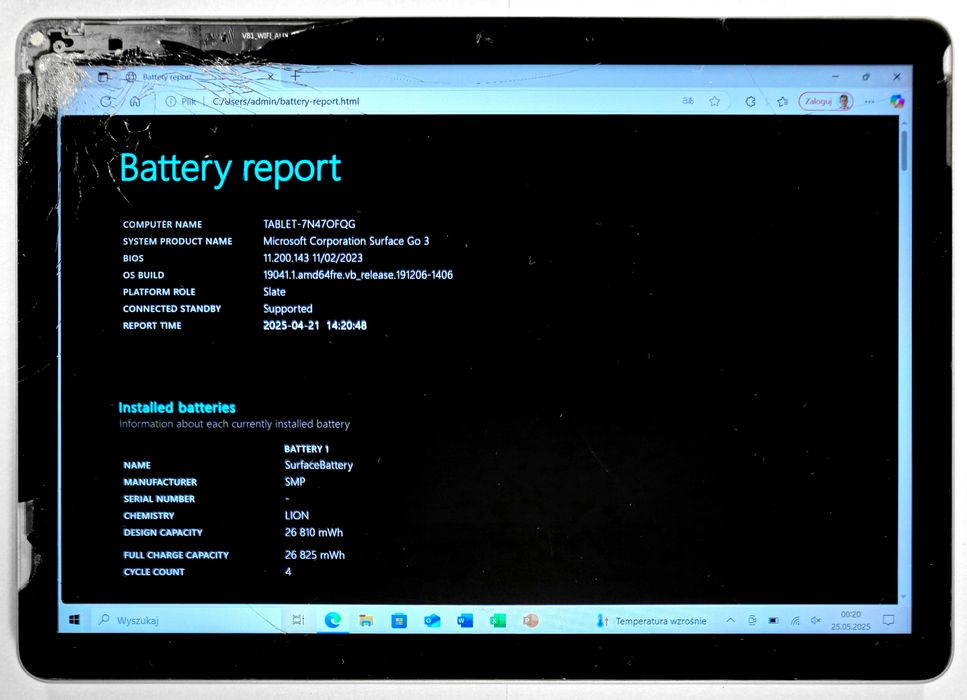
Task: Check the battery status tray icon
Action: (x=773, y=620)
